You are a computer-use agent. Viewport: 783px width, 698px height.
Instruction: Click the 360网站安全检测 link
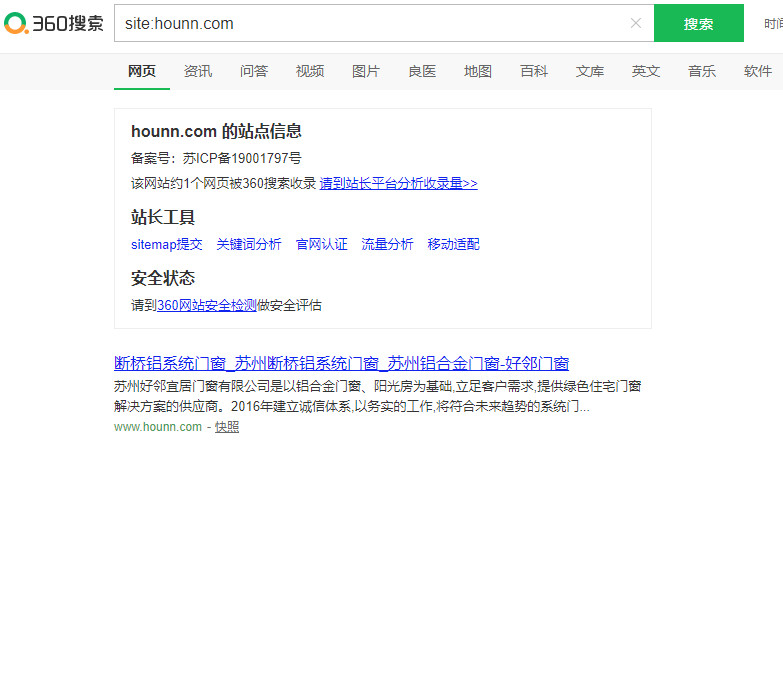(207, 305)
